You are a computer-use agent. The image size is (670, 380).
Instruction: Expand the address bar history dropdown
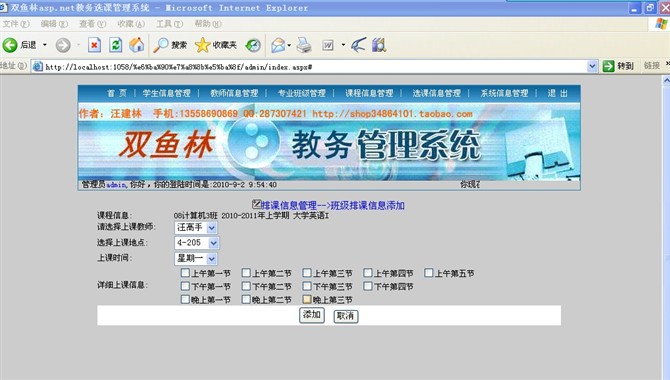click(x=592, y=66)
